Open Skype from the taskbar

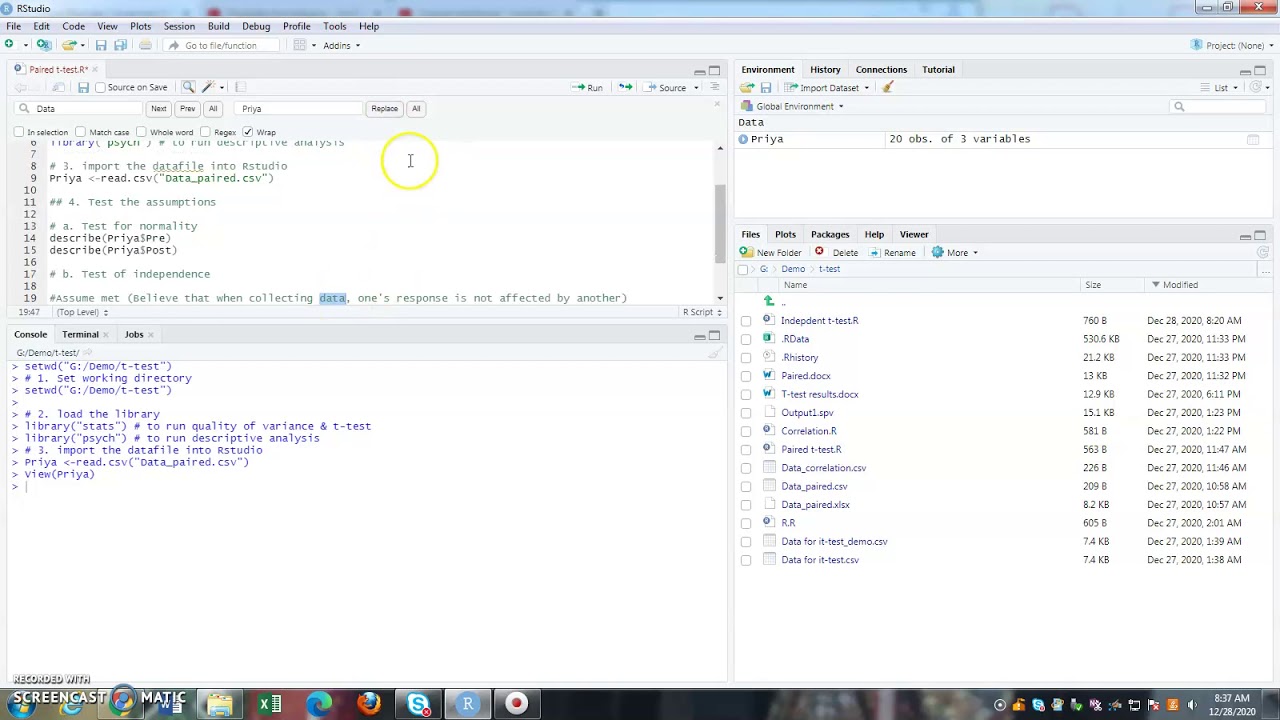point(418,704)
